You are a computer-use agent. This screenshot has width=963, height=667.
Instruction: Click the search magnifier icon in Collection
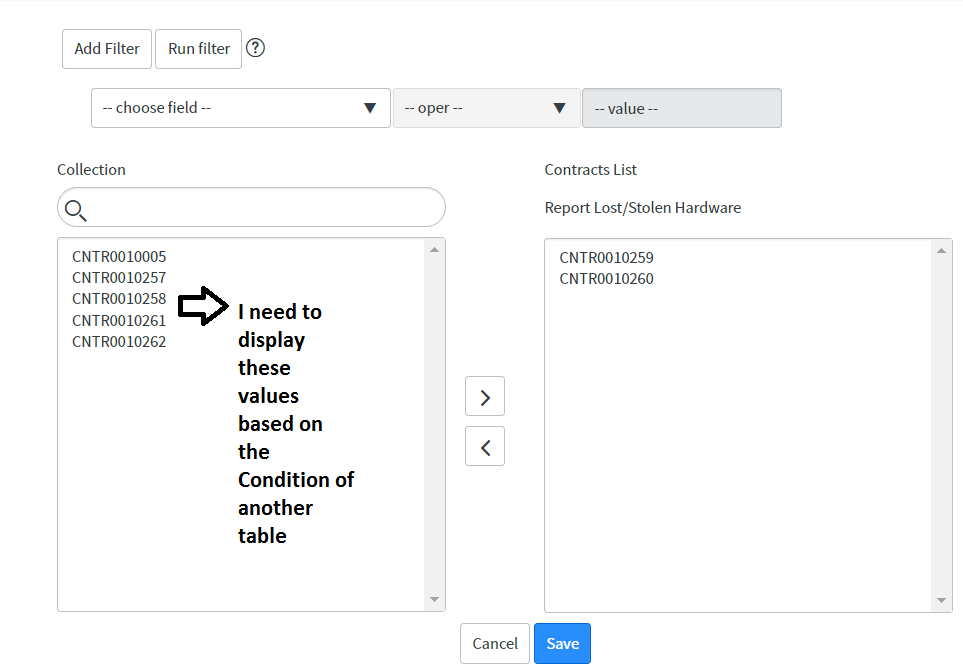click(x=75, y=209)
